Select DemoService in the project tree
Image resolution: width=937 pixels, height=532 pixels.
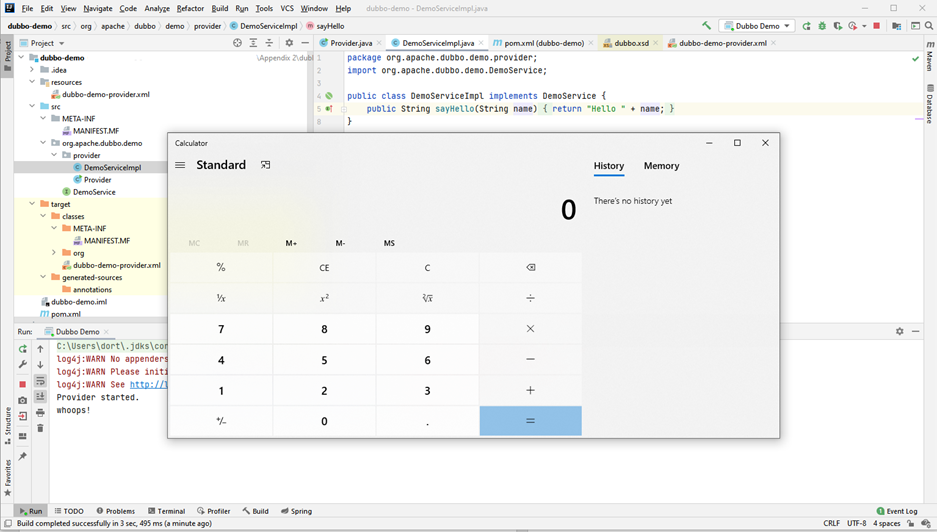[94, 192]
